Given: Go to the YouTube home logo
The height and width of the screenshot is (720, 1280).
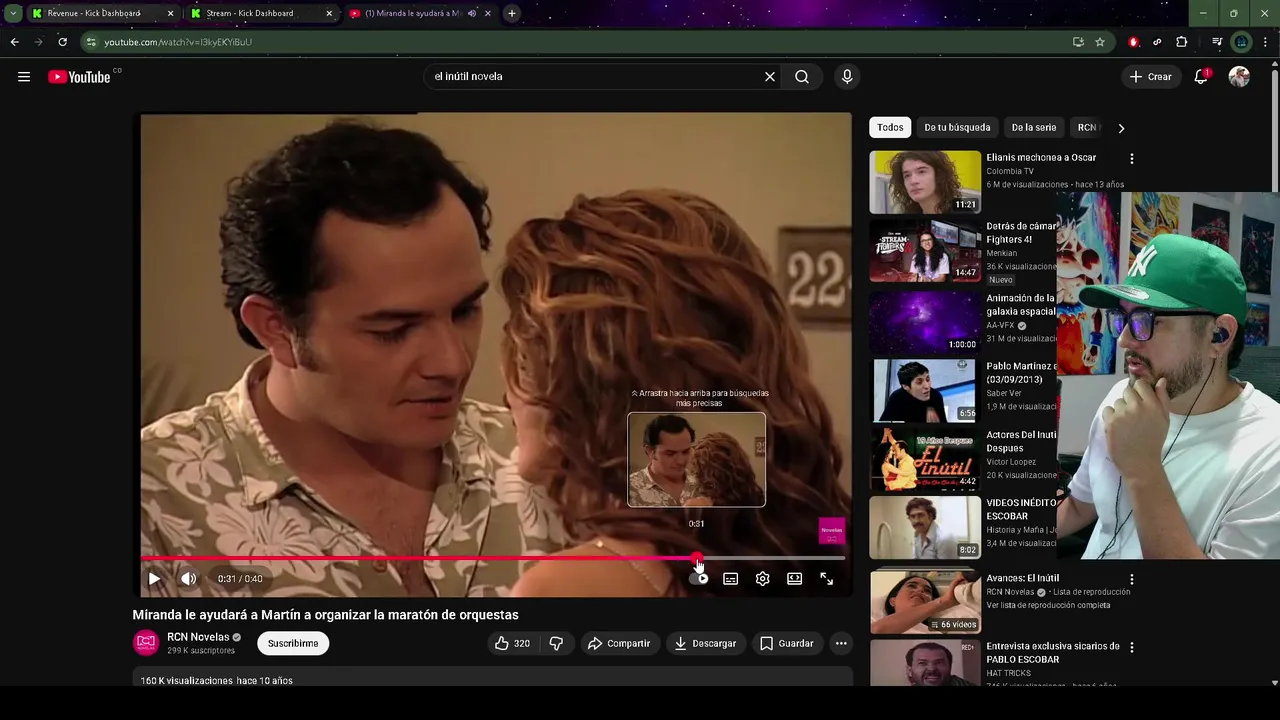Looking at the screenshot, I should (x=79, y=77).
